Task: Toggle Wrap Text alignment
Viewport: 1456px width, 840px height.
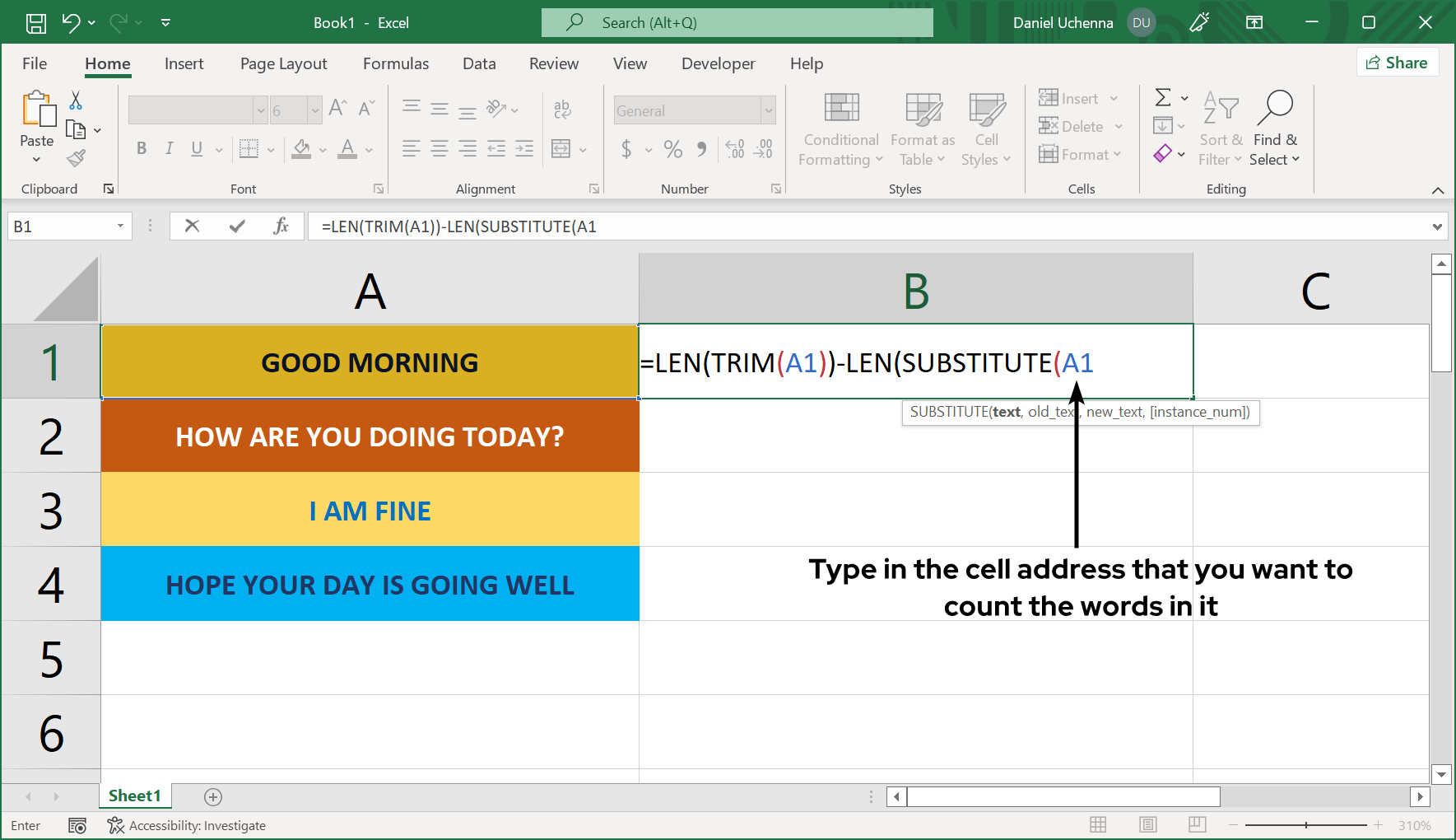Action: (x=562, y=108)
